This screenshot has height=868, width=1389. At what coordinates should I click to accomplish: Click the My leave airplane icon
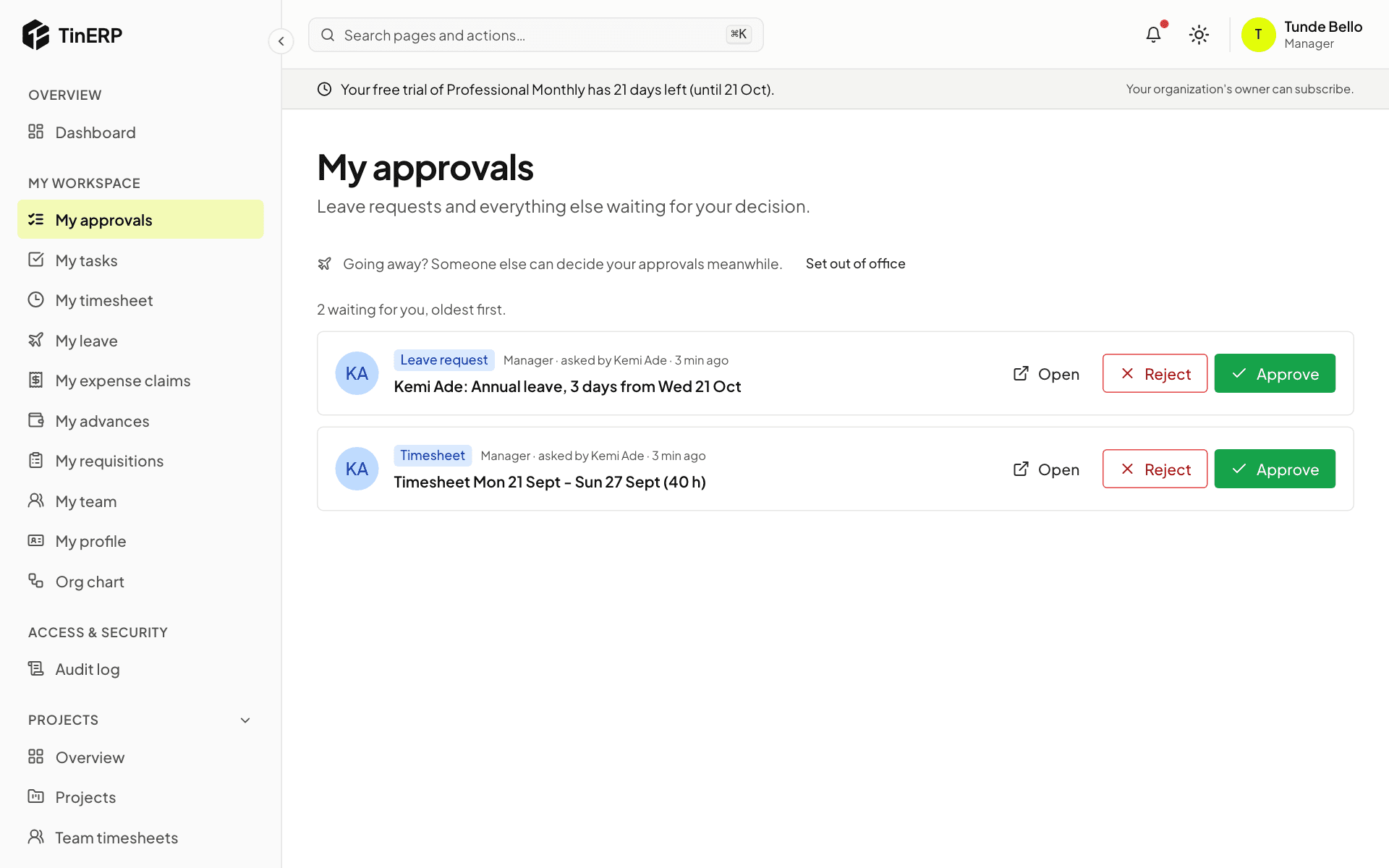(35, 340)
